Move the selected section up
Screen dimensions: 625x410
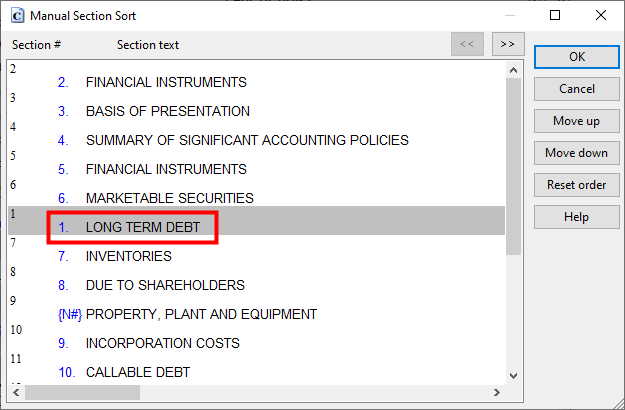point(577,121)
